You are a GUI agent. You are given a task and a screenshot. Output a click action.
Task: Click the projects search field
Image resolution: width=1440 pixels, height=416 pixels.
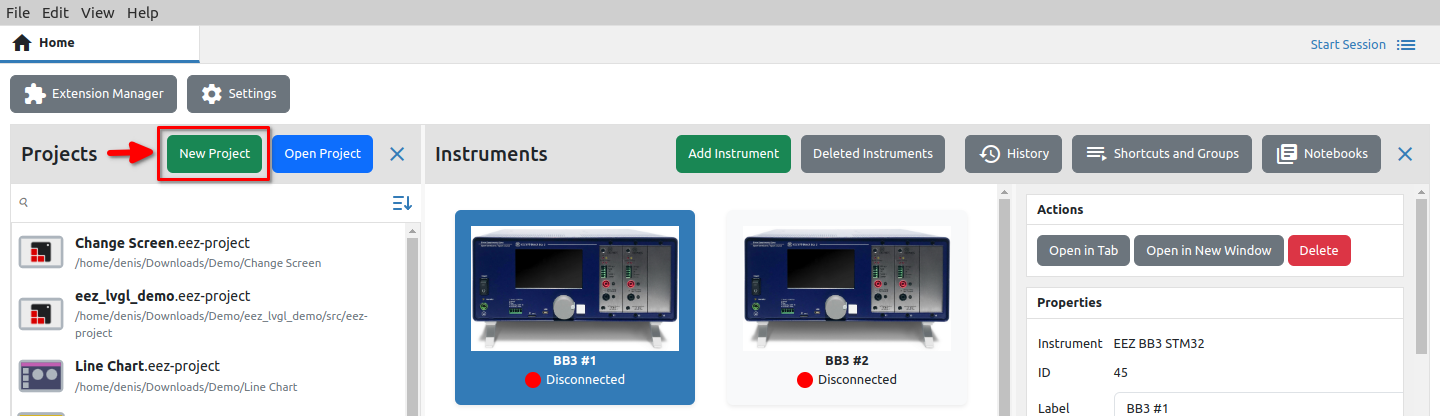point(200,203)
